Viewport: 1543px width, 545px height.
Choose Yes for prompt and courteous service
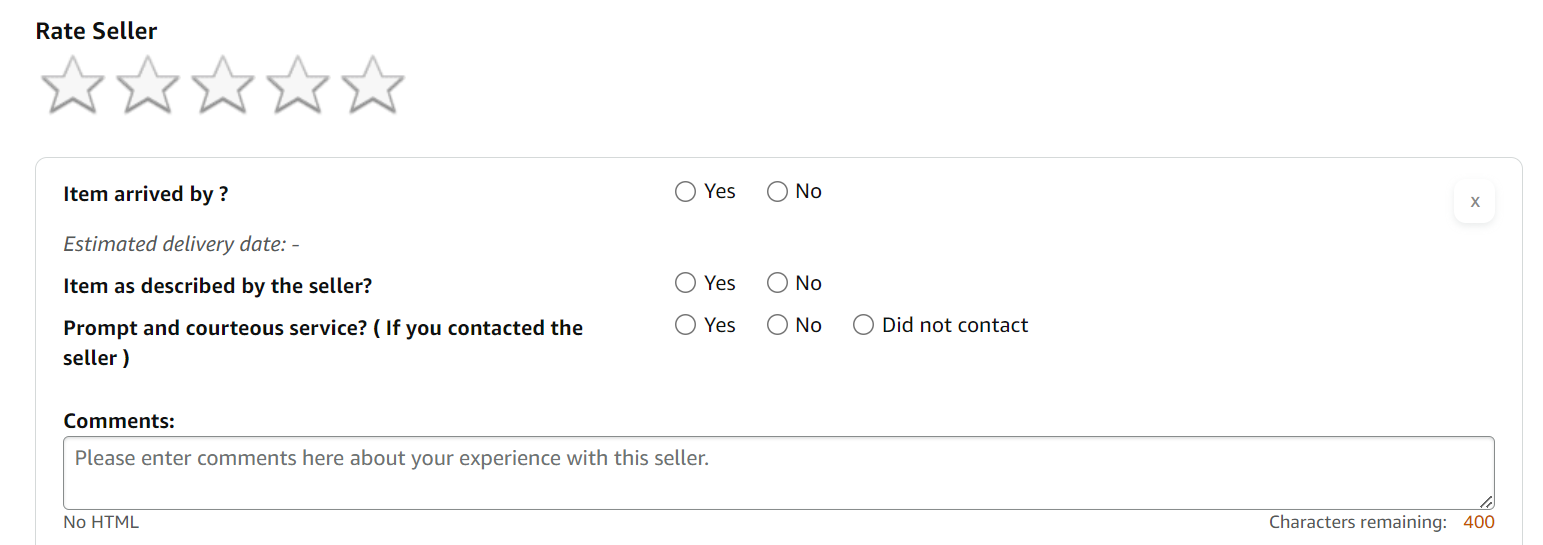click(686, 326)
